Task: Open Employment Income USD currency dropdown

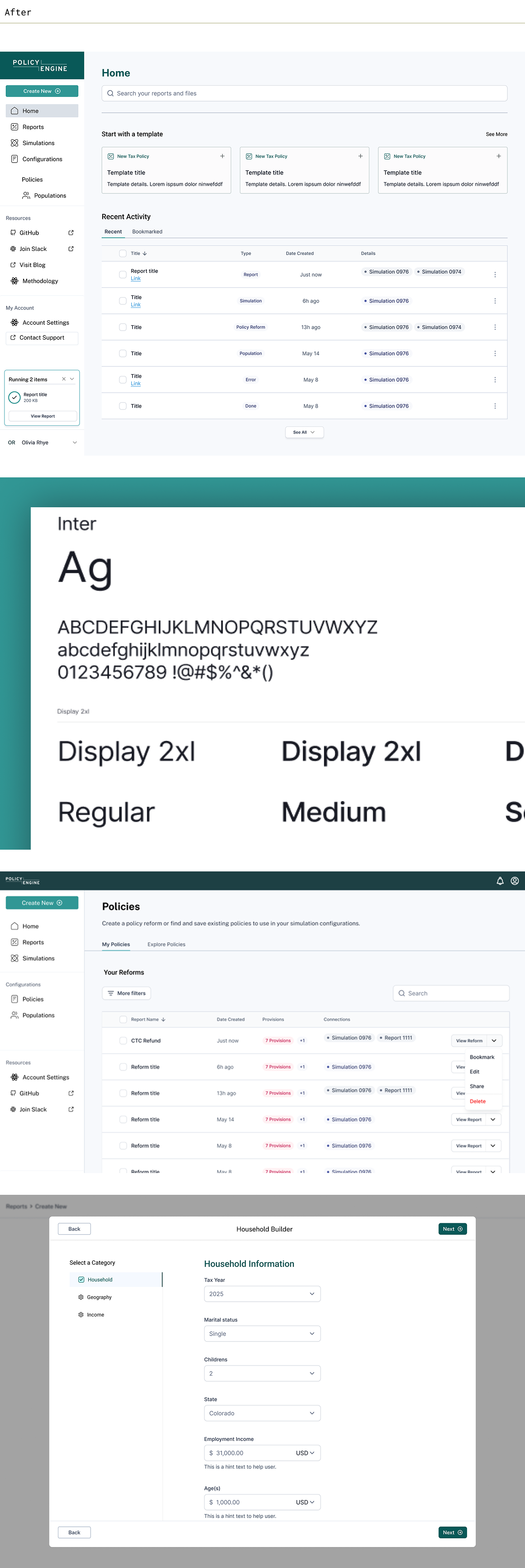Action: pyautogui.click(x=305, y=1453)
